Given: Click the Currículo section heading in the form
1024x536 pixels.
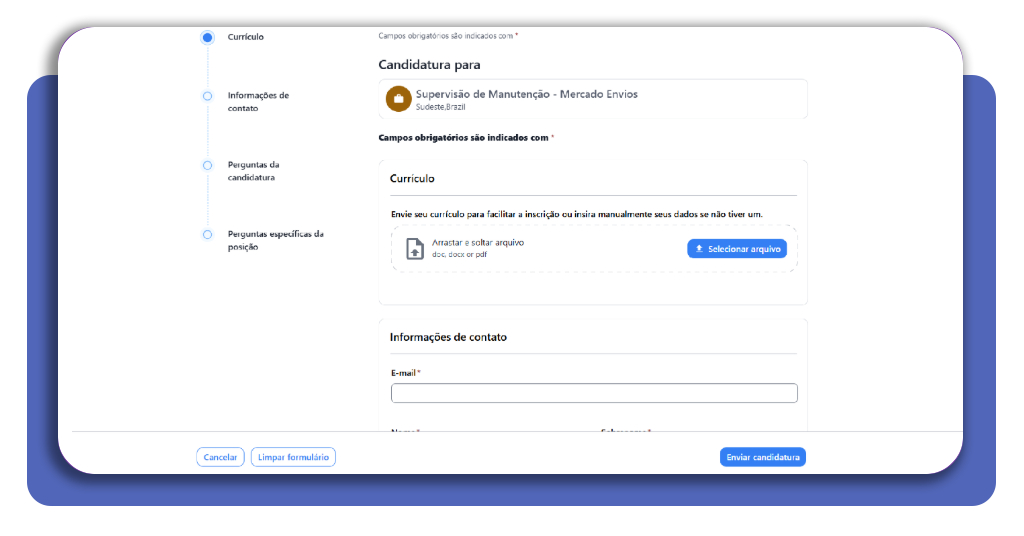Looking at the screenshot, I should tap(412, 178).
